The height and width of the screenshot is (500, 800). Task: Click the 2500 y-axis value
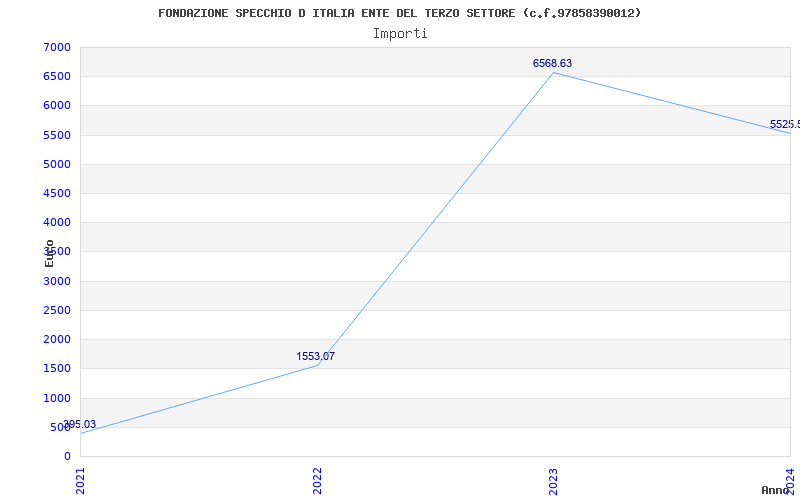(x=57, y=310)
